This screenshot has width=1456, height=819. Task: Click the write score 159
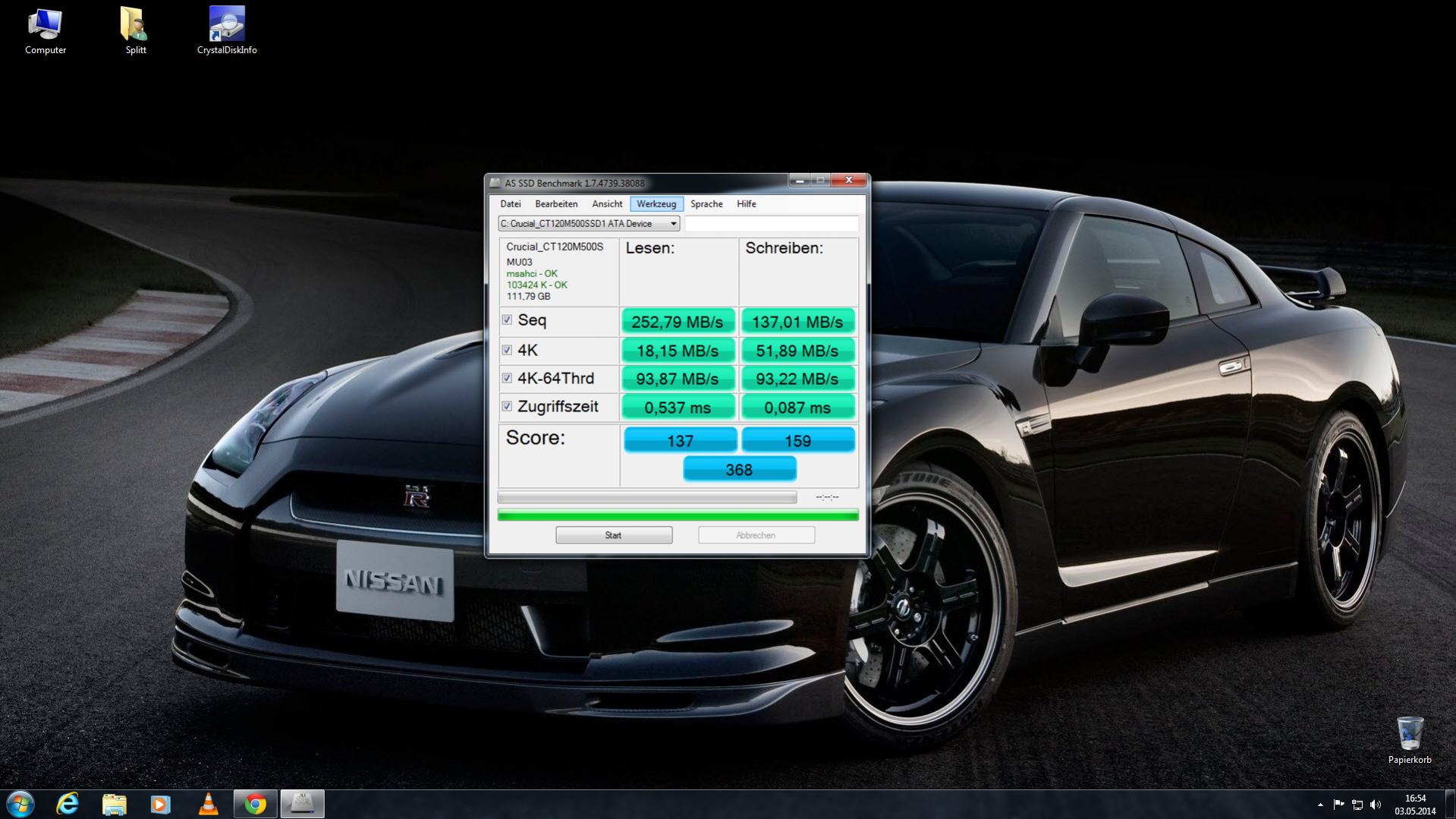[797, 440]
